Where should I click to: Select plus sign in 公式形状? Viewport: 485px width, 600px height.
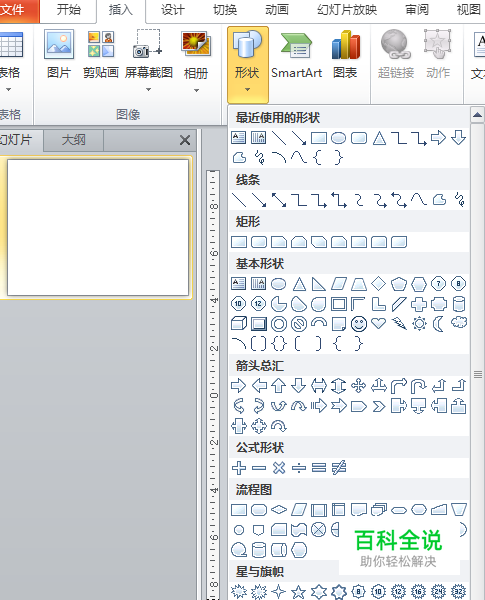(x=239, y=468)
